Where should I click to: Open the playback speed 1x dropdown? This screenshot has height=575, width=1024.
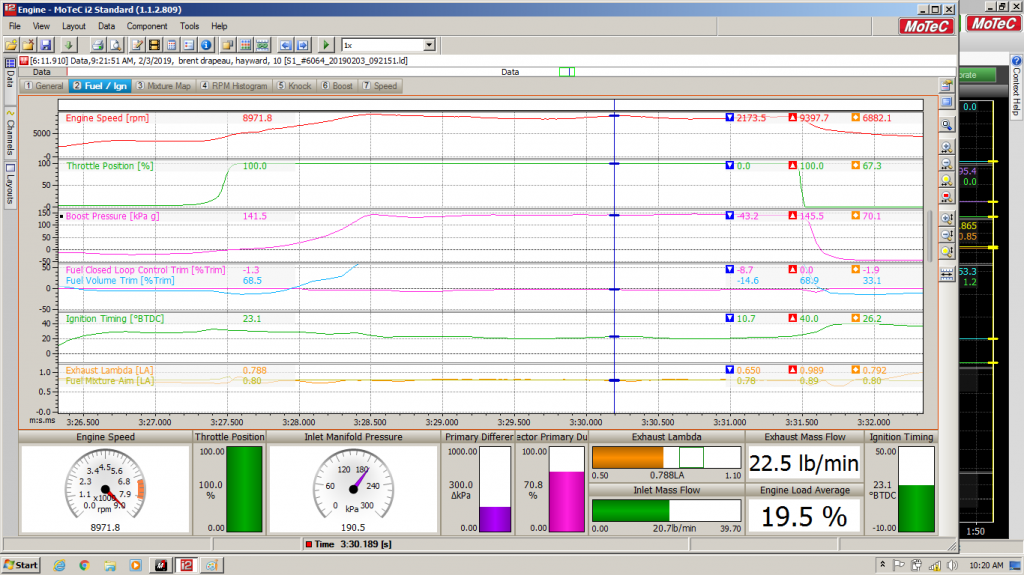coord(429,45)
